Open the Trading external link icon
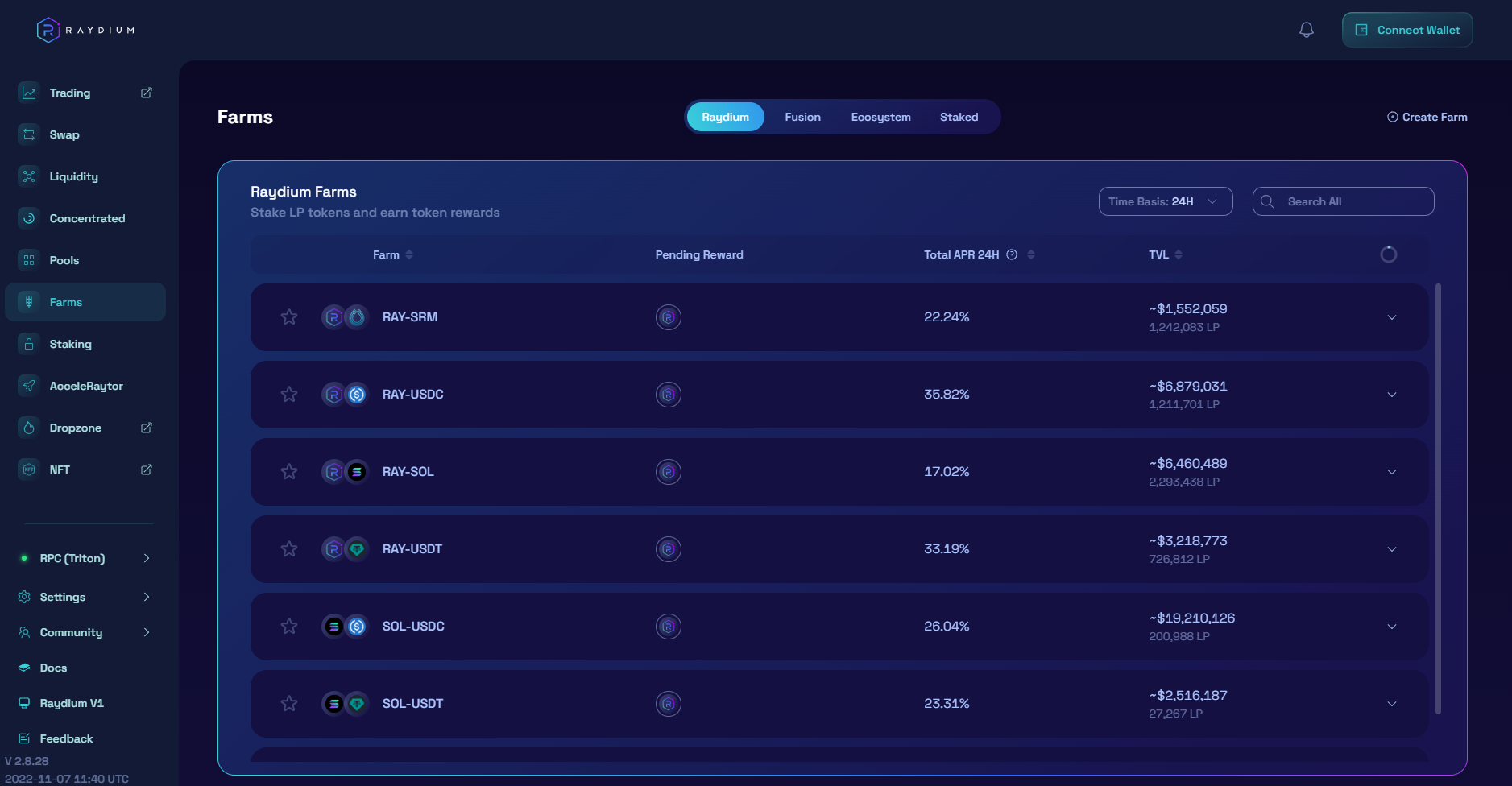 [x=147, y=93]
